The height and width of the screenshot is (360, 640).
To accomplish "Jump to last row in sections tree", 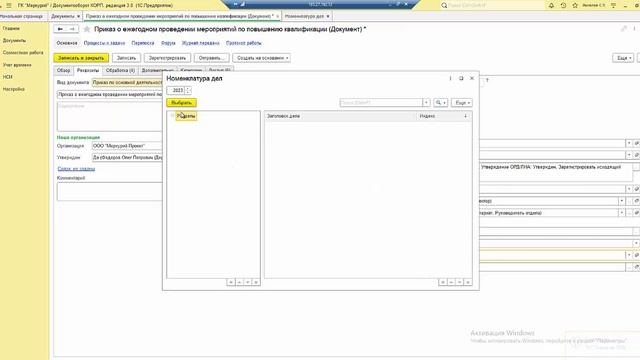I will (256, 282).
